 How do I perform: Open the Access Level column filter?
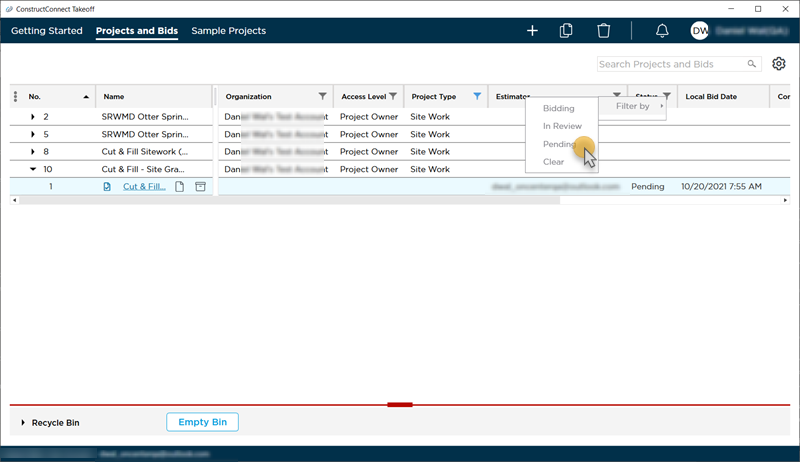(393, 96)
